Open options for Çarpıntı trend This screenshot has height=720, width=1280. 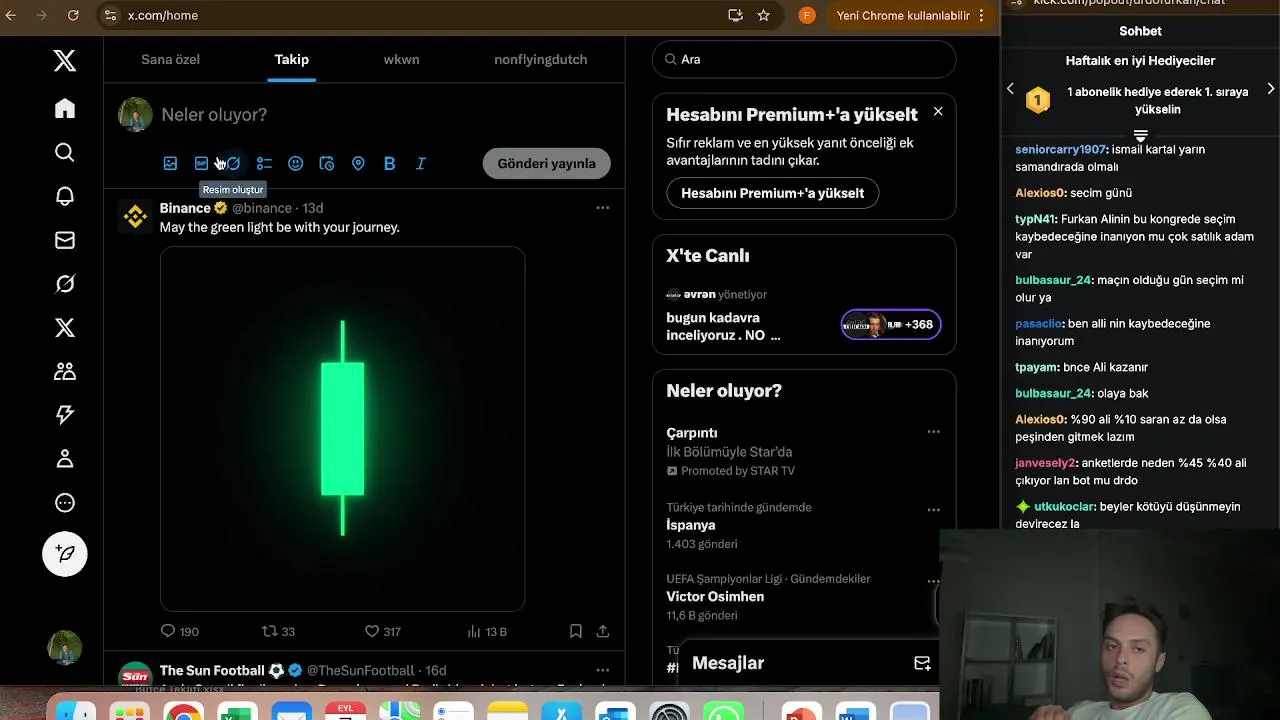pos(933,432)
